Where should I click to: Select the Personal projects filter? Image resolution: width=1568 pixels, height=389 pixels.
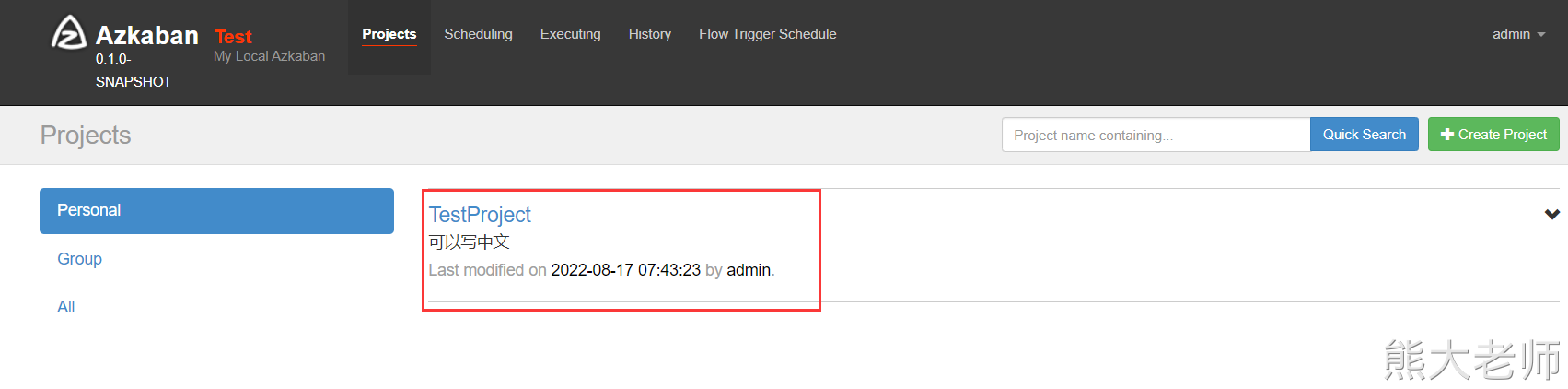coord(216,211)
